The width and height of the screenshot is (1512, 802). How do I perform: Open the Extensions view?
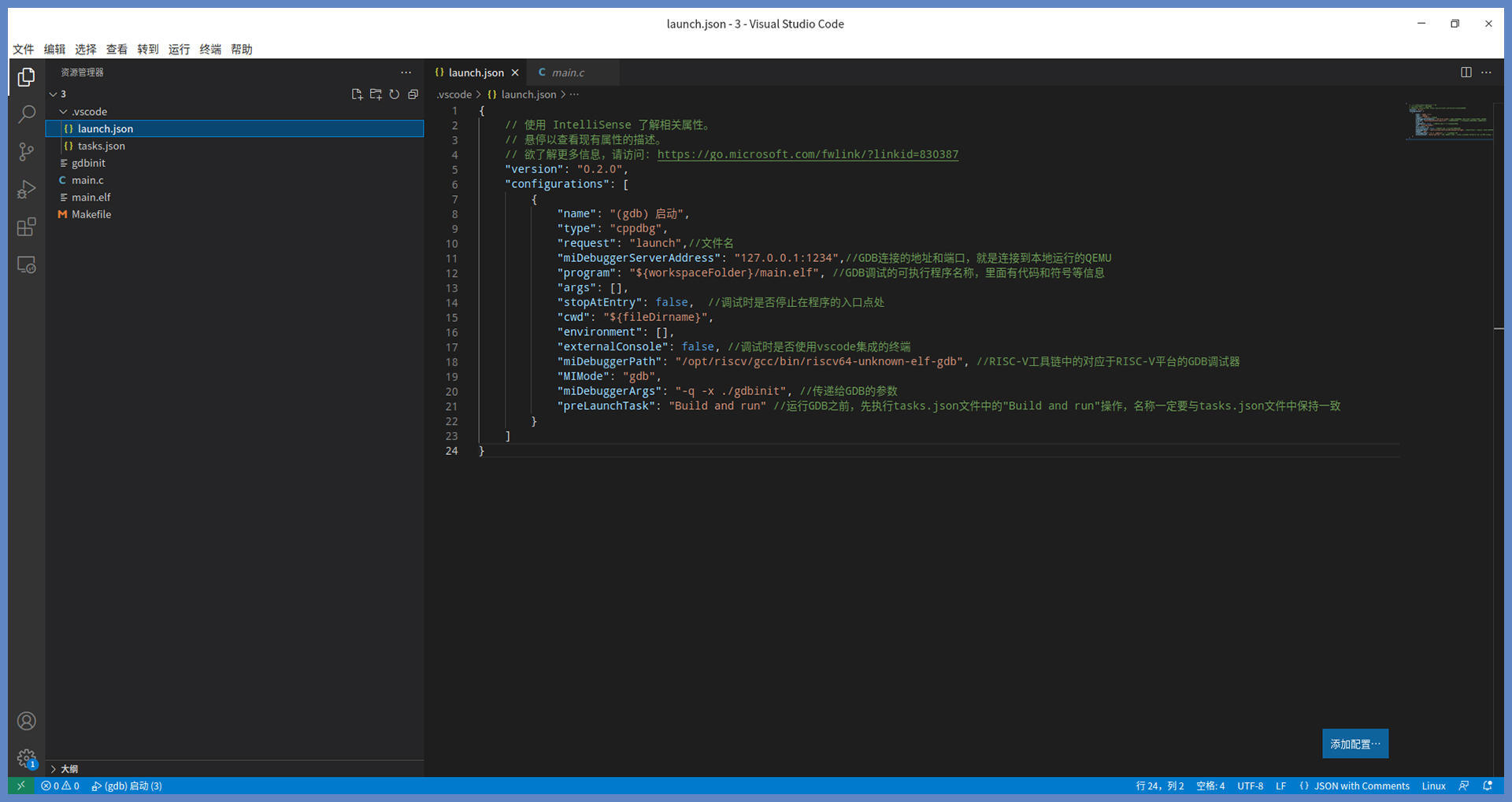pos(26,227)
